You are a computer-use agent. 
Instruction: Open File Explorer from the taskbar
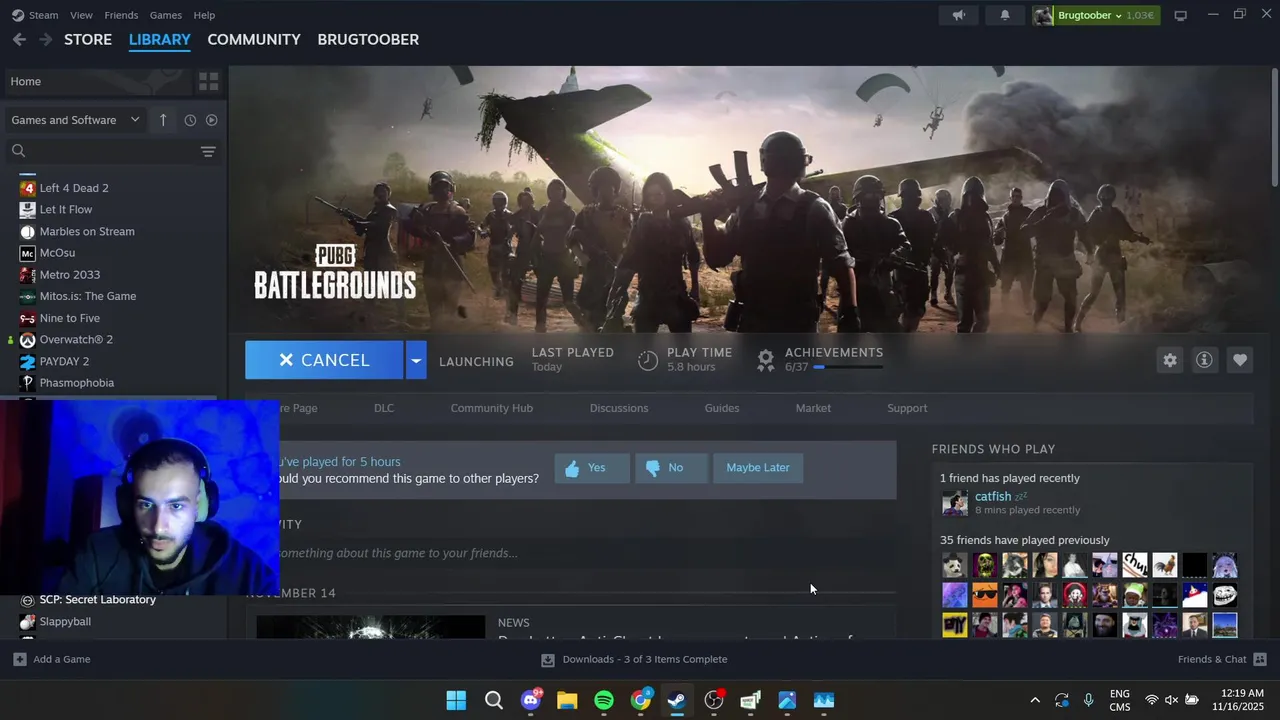click(567, 700)
